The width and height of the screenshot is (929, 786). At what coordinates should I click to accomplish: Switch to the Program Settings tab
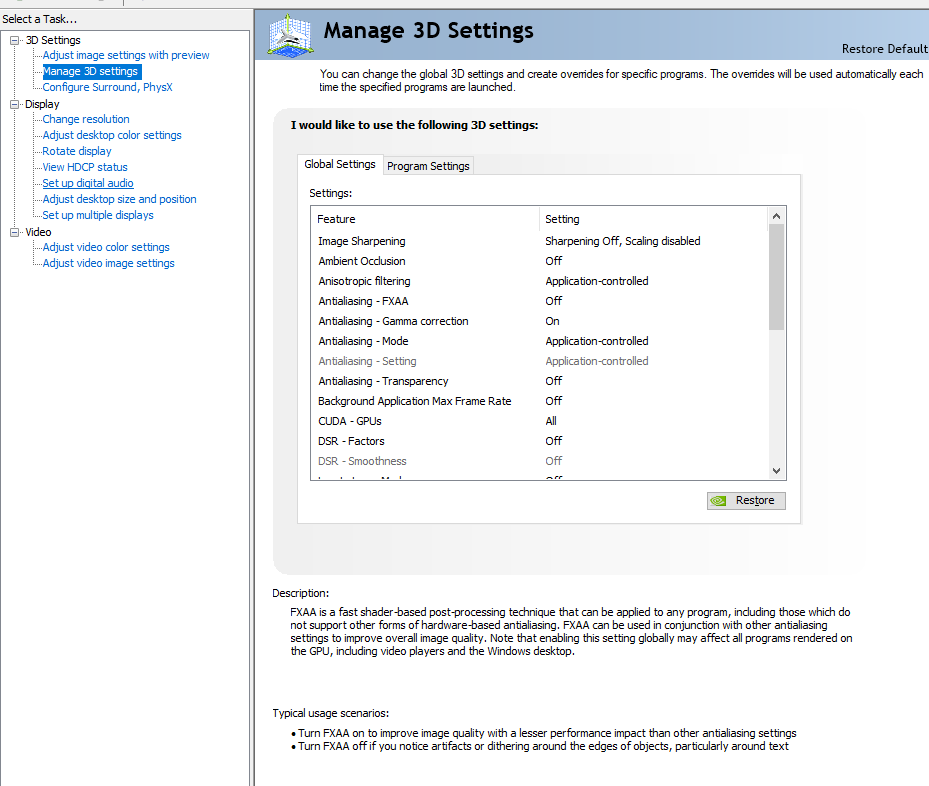tap(428, 166)
